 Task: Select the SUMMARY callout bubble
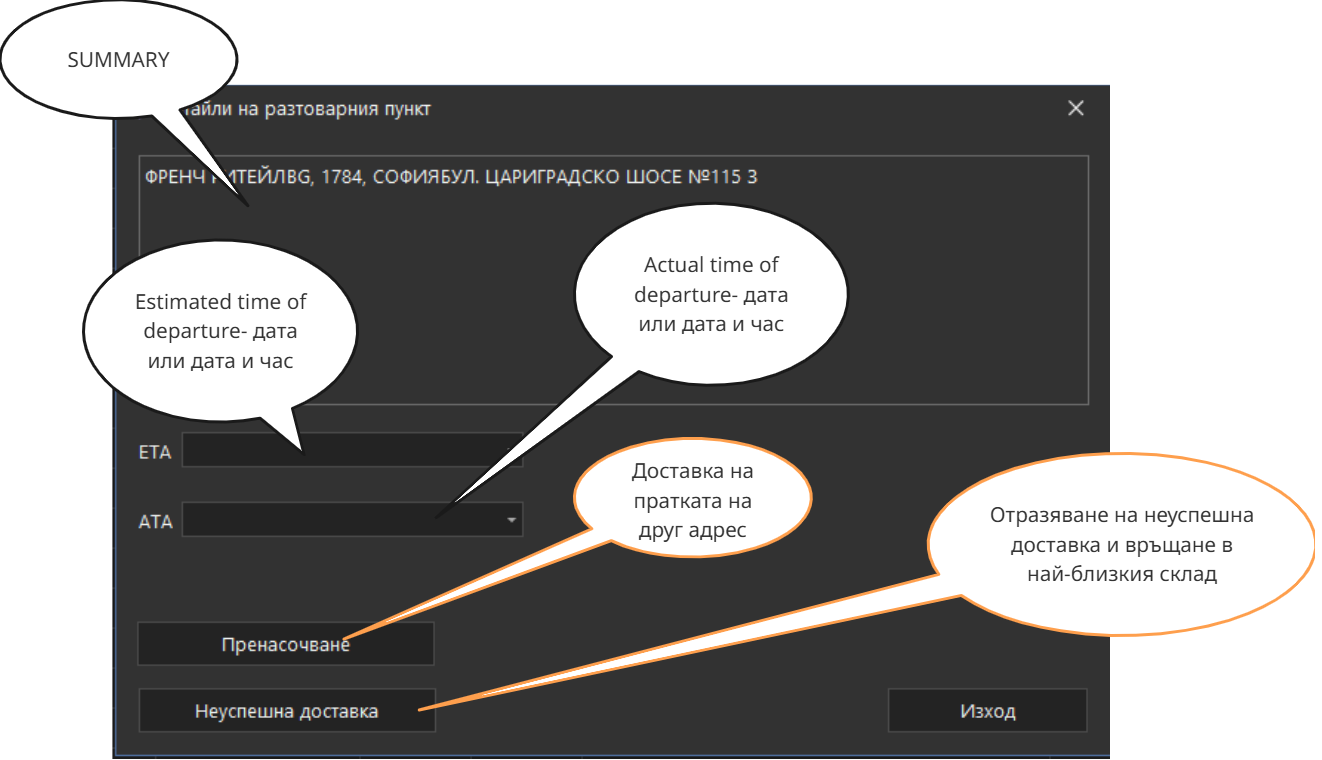pos(118,60)
